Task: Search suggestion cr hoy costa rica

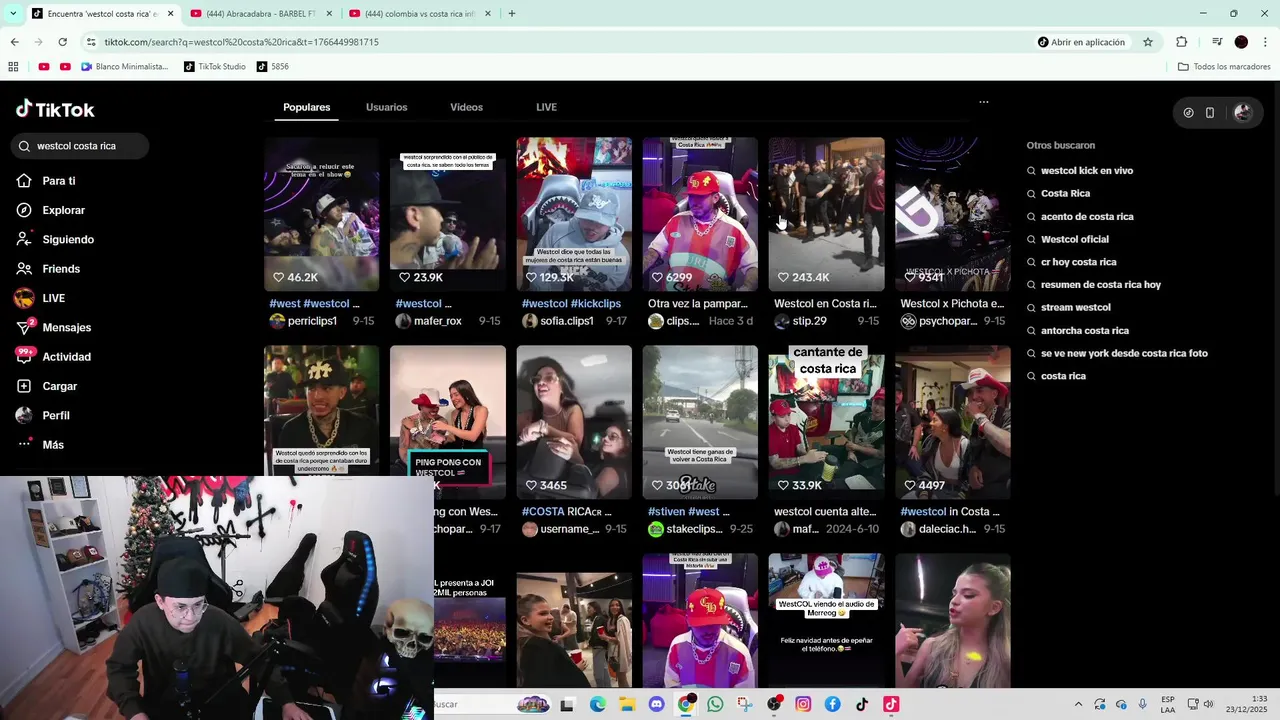Action: pos(1079,262)
